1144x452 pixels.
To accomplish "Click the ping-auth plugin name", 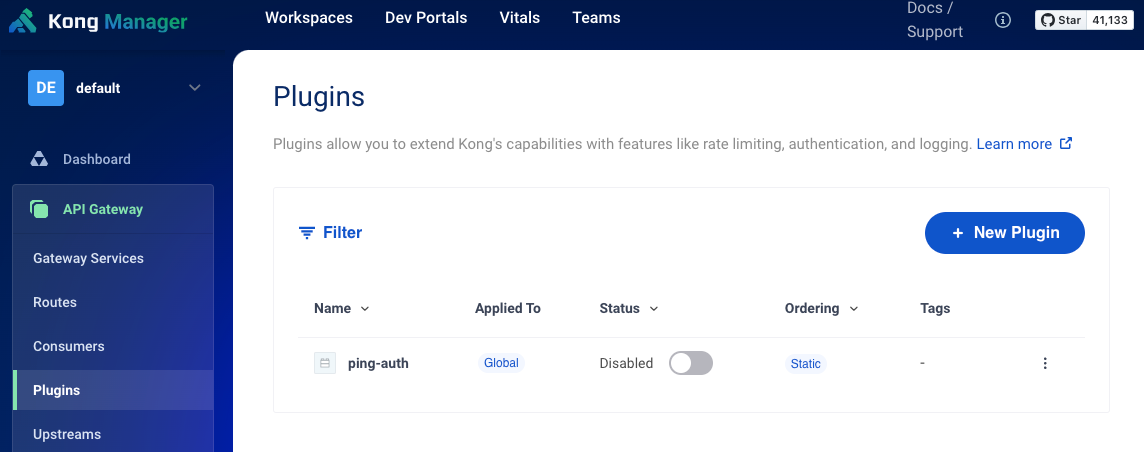I will pyautogui.click(x=378, y=363).
